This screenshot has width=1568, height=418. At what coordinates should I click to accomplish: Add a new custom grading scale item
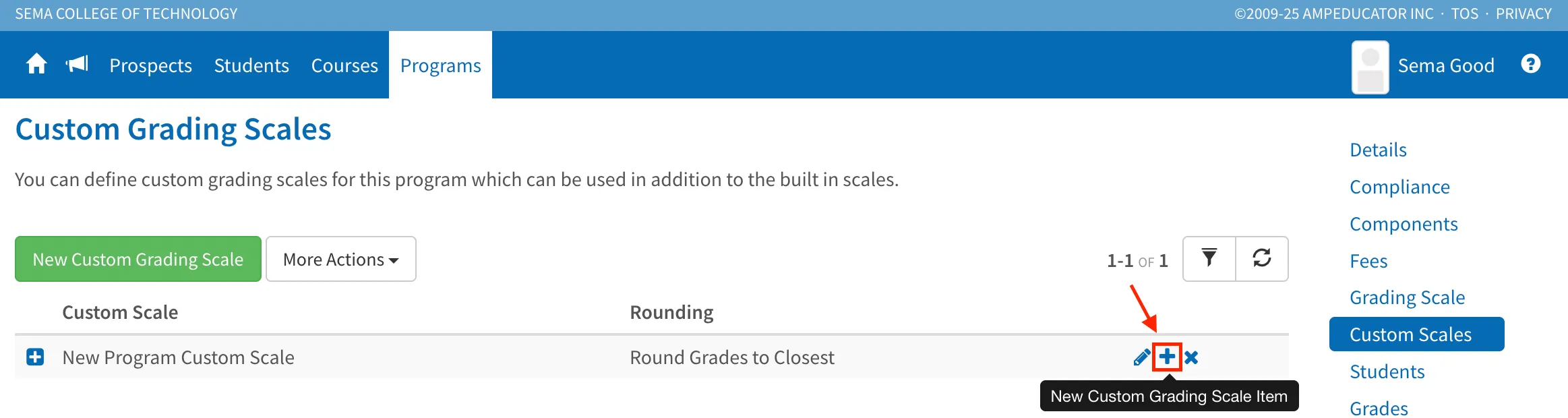[x=1167, y=357]
